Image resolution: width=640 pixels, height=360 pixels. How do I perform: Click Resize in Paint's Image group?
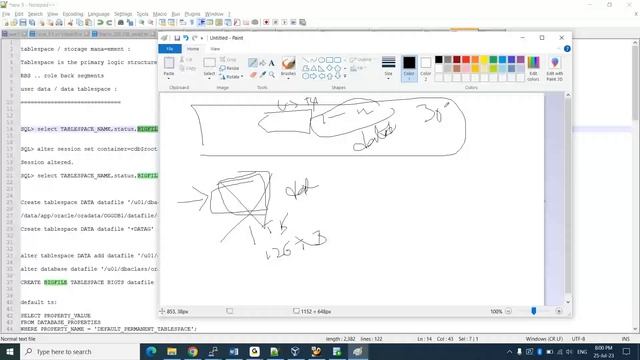(229, 68)
